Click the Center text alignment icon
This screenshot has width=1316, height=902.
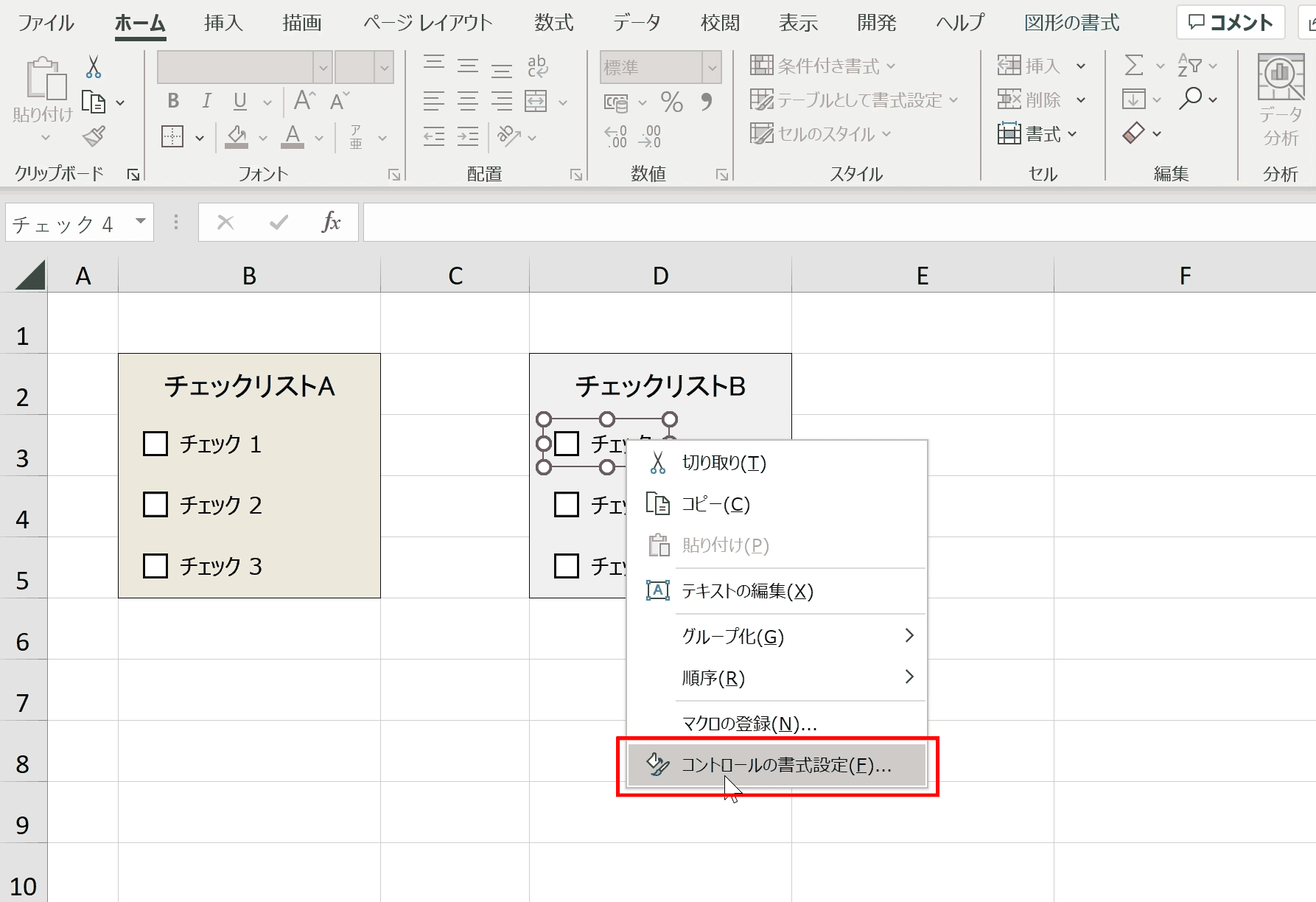point(468,101)
